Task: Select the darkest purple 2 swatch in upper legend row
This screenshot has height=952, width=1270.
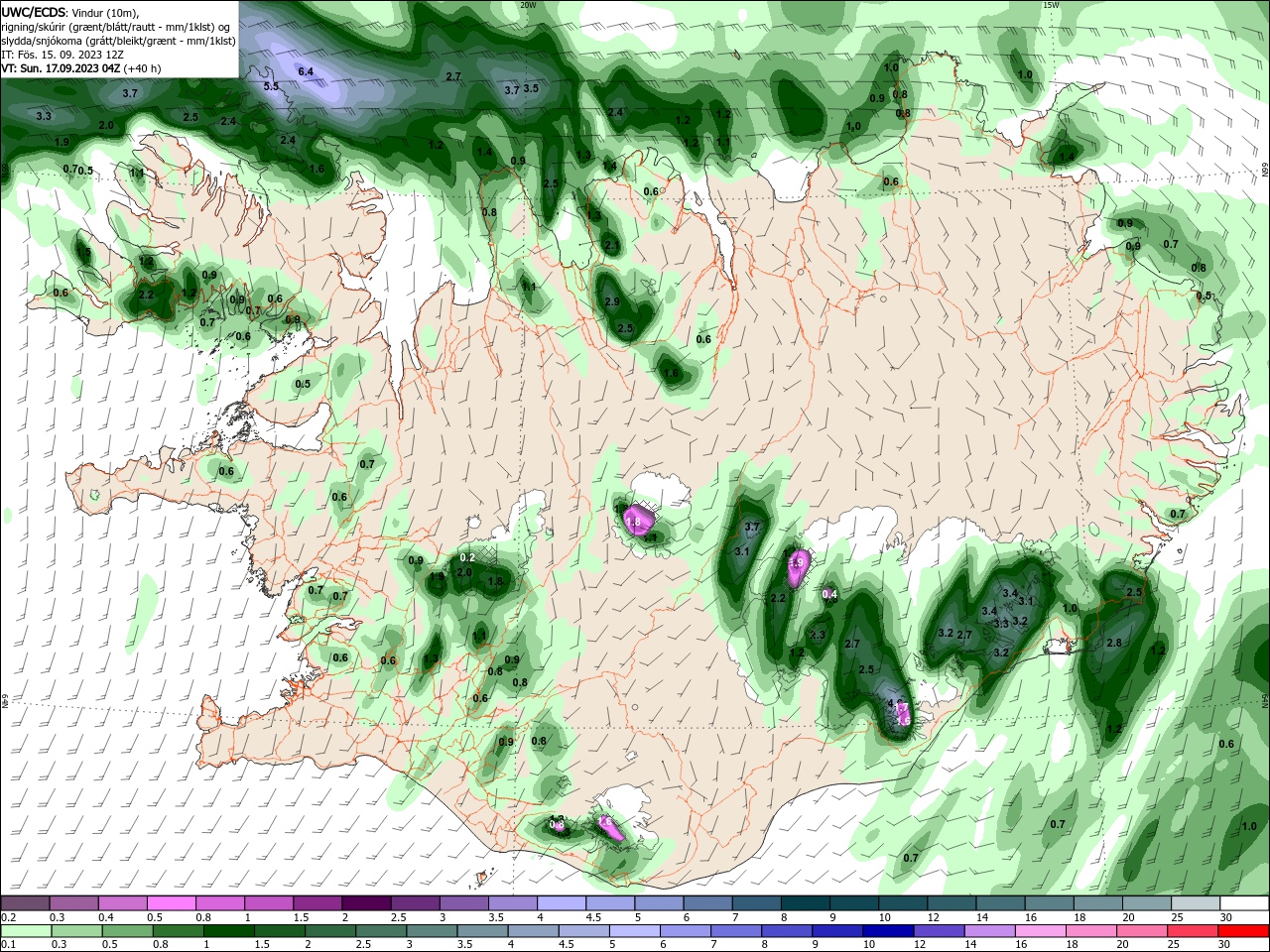Action: [365, 903]
